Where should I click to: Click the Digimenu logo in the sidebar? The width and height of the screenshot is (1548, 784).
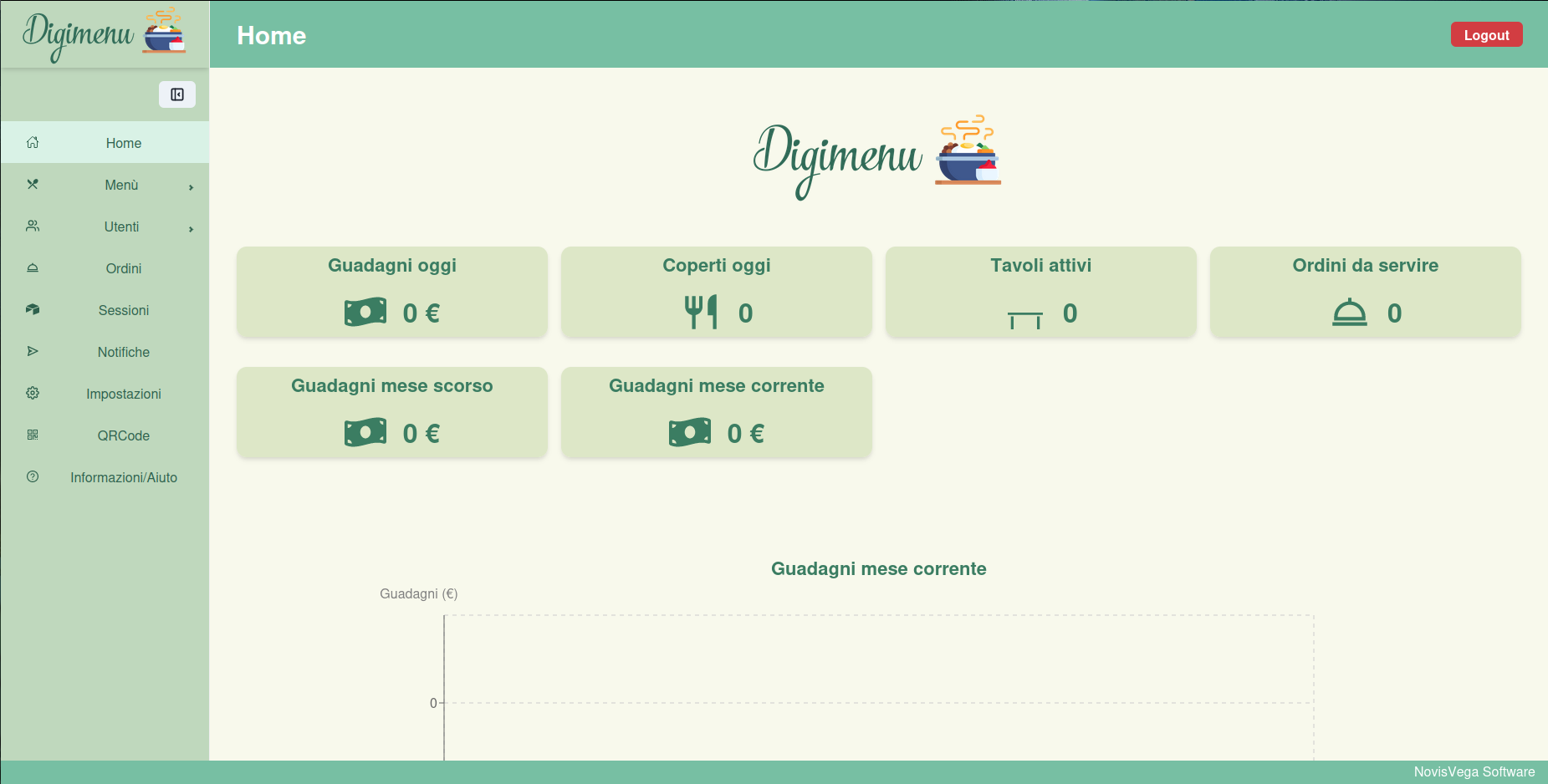pyautogui.click(x=104, y=34)
